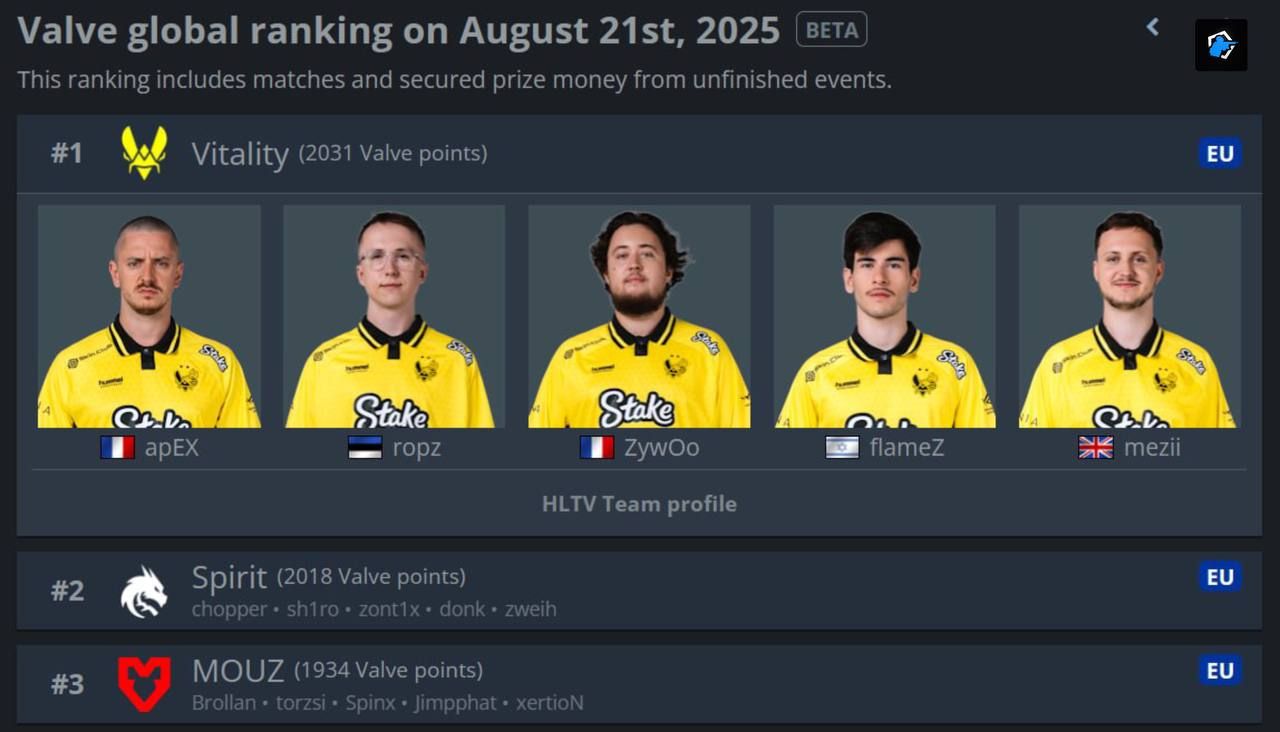Select the EU region badge for Vitality
The height and width of the screenshot is (732, 1280).
click(1220, 153)
